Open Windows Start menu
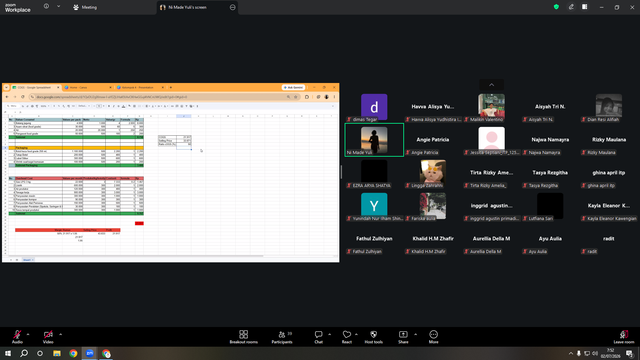640x360 pixels. [x=8, y=353]
